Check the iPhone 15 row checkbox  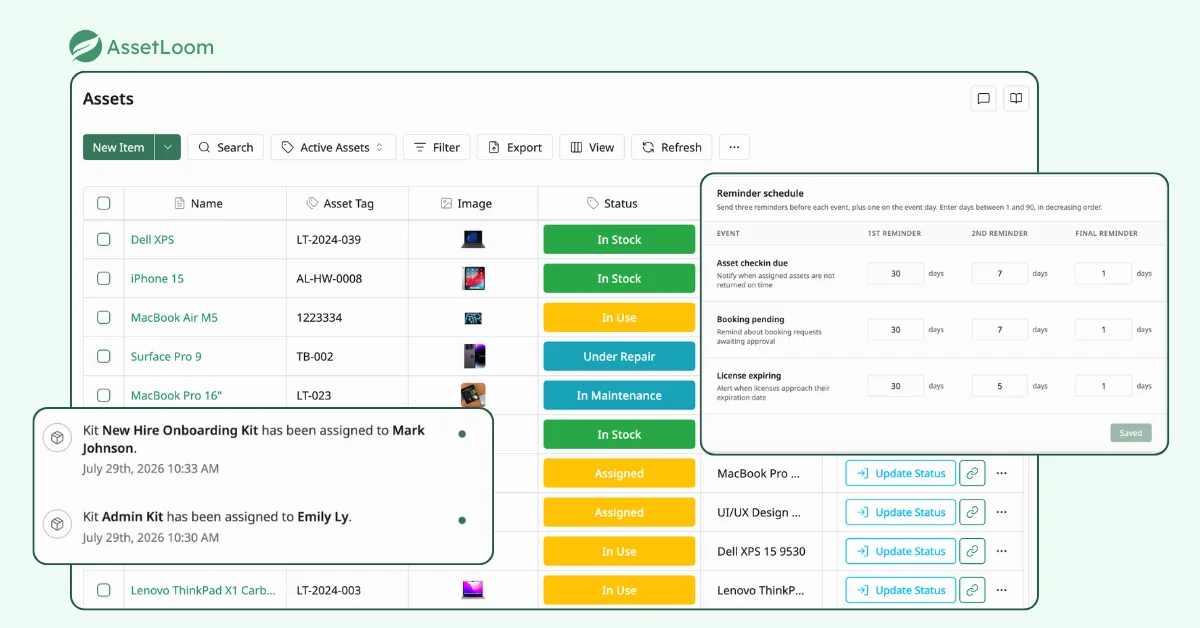point(104,278)
